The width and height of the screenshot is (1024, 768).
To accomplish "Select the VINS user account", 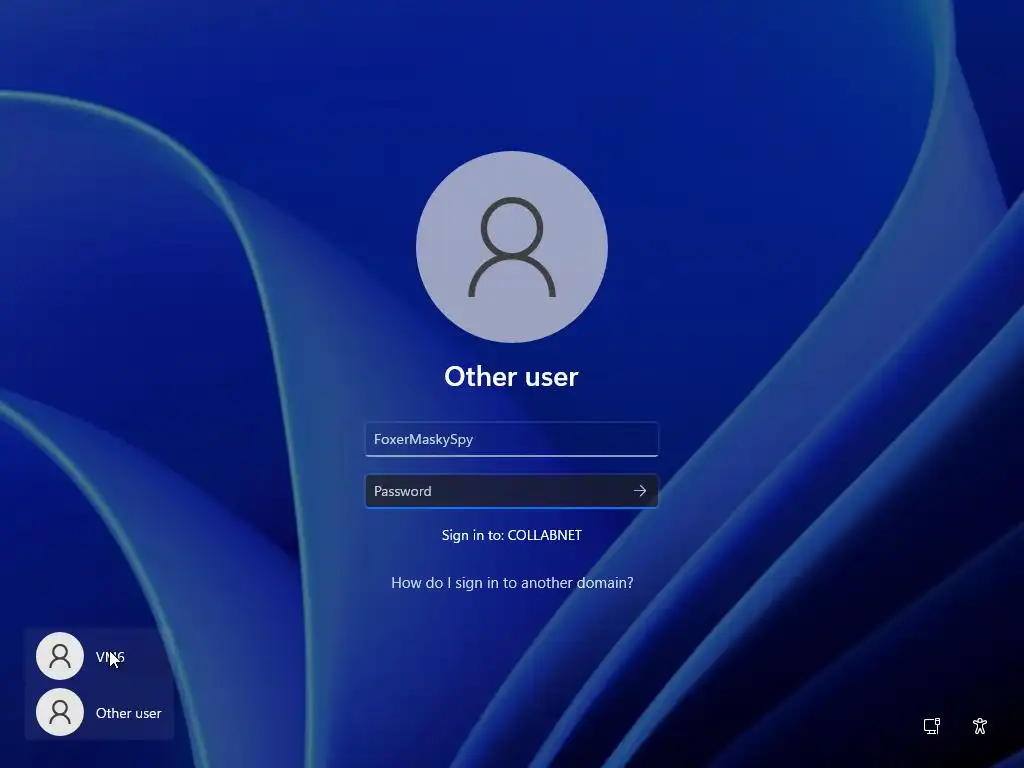I will (x=99, y=656).
